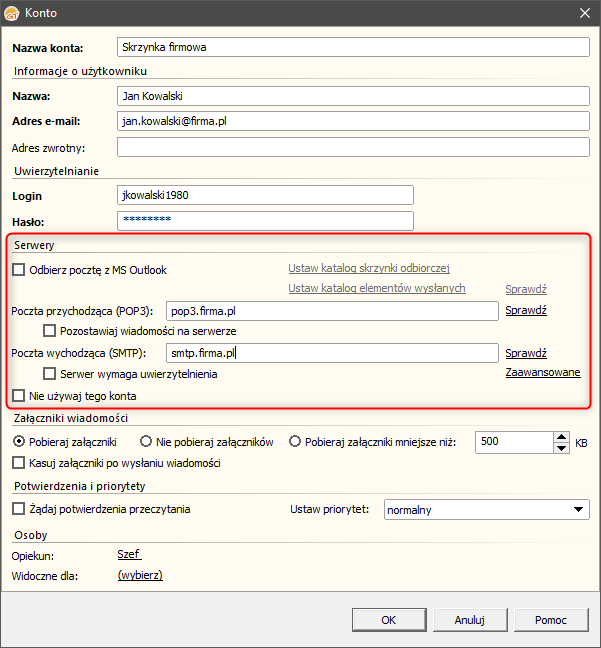Select Pobieraj załączniki radio option
This screenshot has height=648, width=601.
point(19,442)
